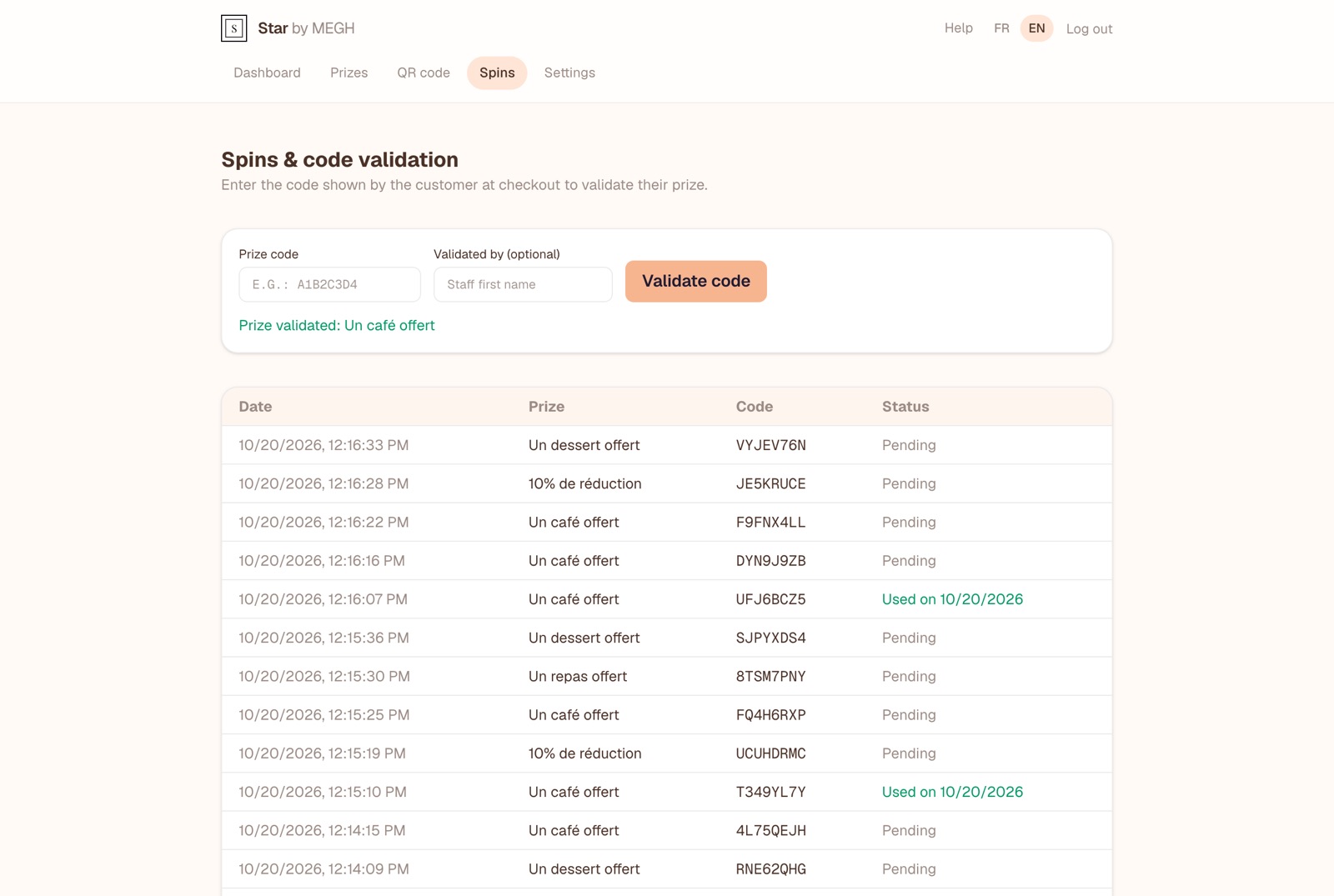This screenshot has width=1334, height=896.
Task: Switch to the QR code tab
Action: coord(424,73)
